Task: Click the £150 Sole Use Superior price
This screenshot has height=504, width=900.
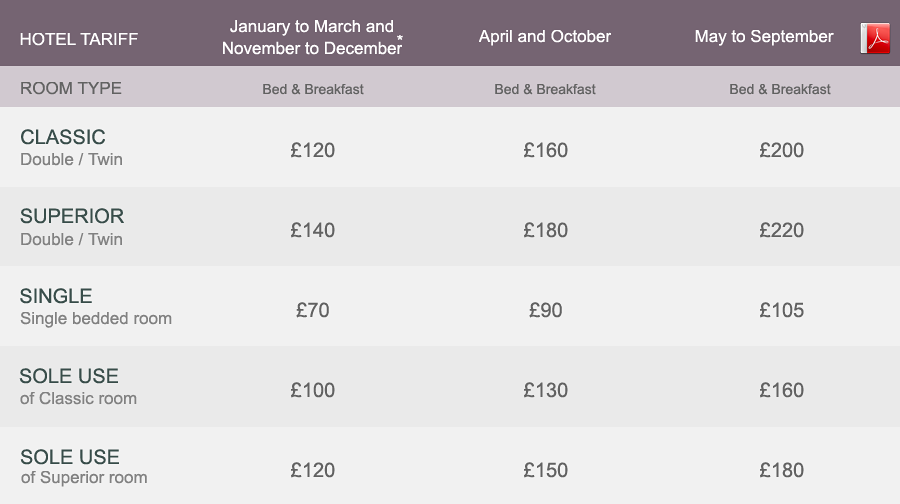Action: (x=545, y=470)
